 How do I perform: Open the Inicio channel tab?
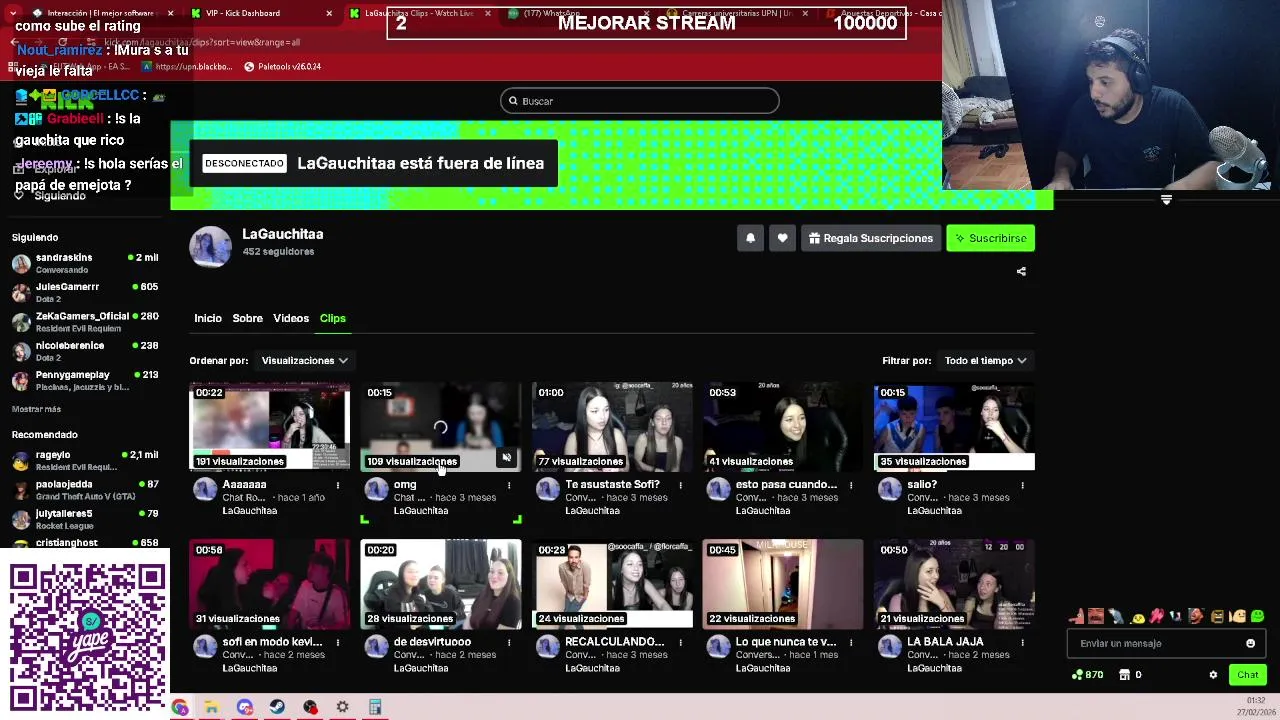point(208,318)
